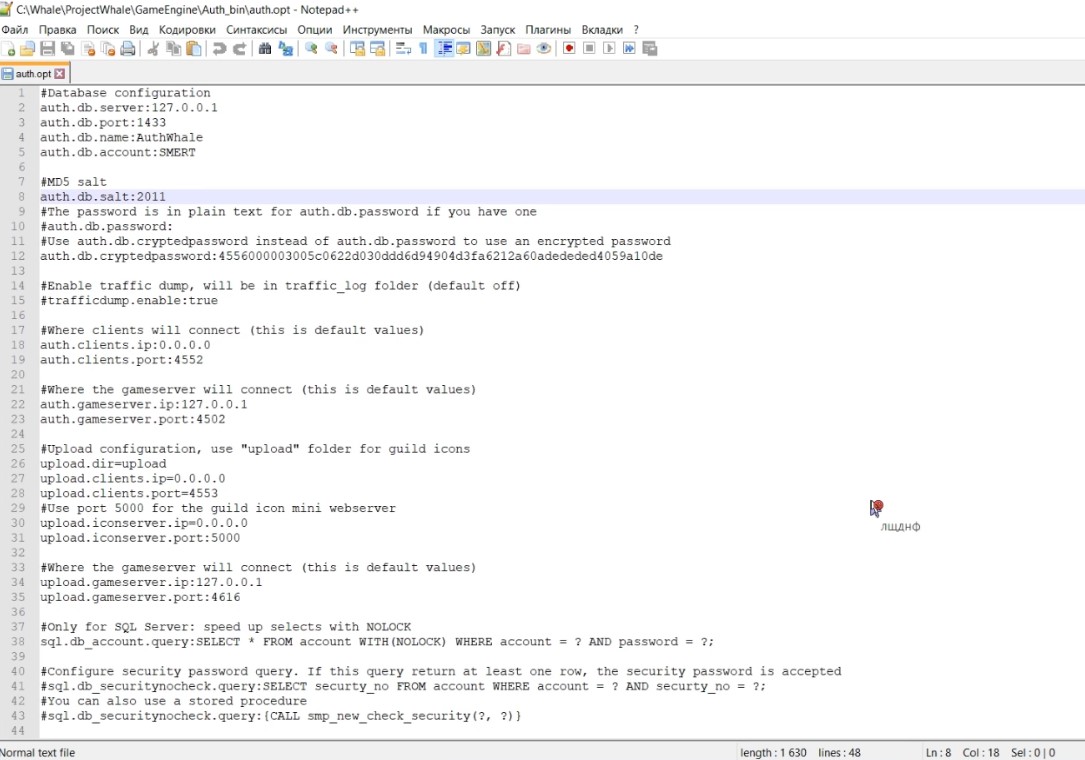Click the line auth.db.account:SMERT
Screen dimensions: 1085x760
click(x=118, y=152)
